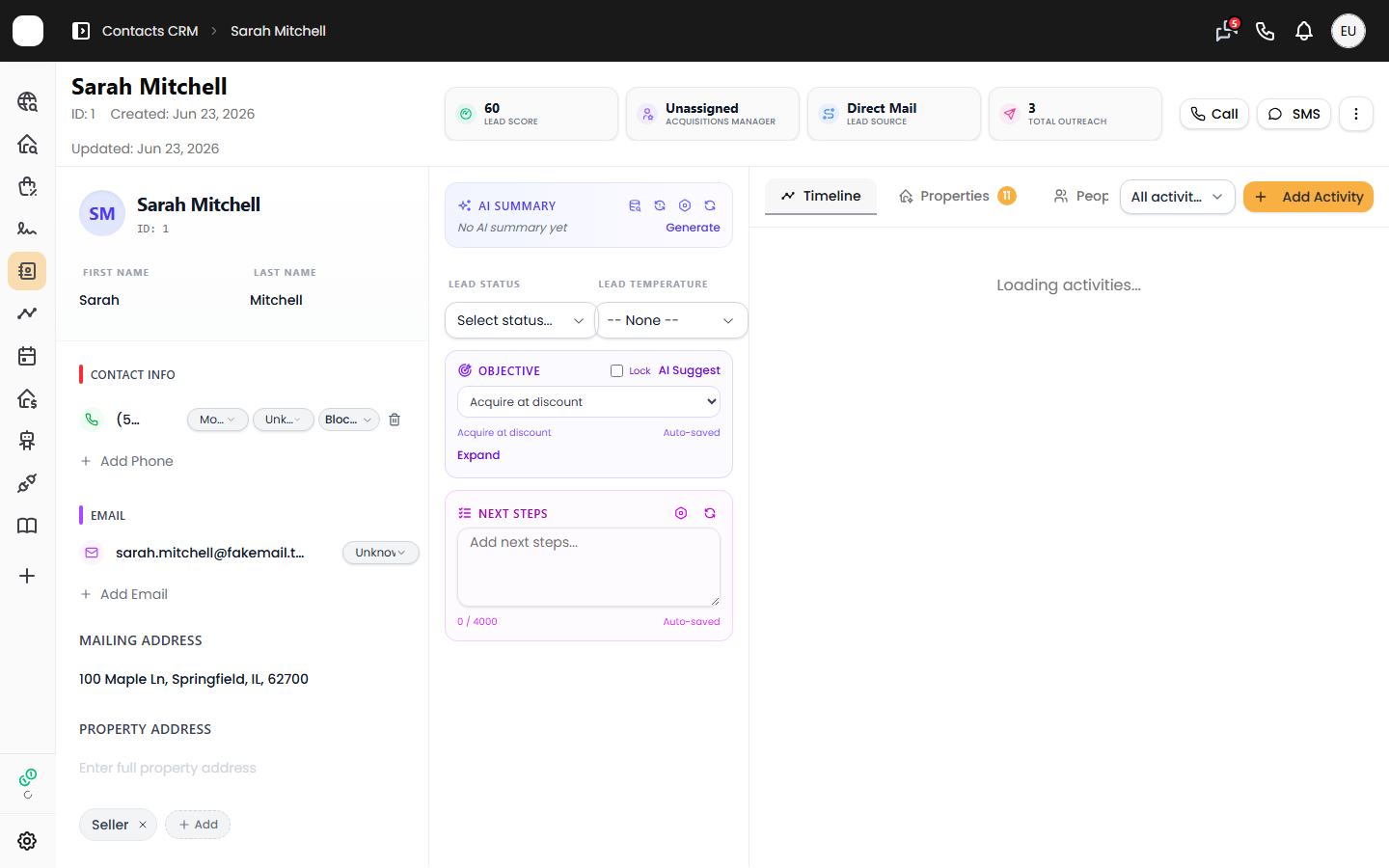Click the First Name value Sarah
This screenshot has width=1389, height=868.
(99, 300)
